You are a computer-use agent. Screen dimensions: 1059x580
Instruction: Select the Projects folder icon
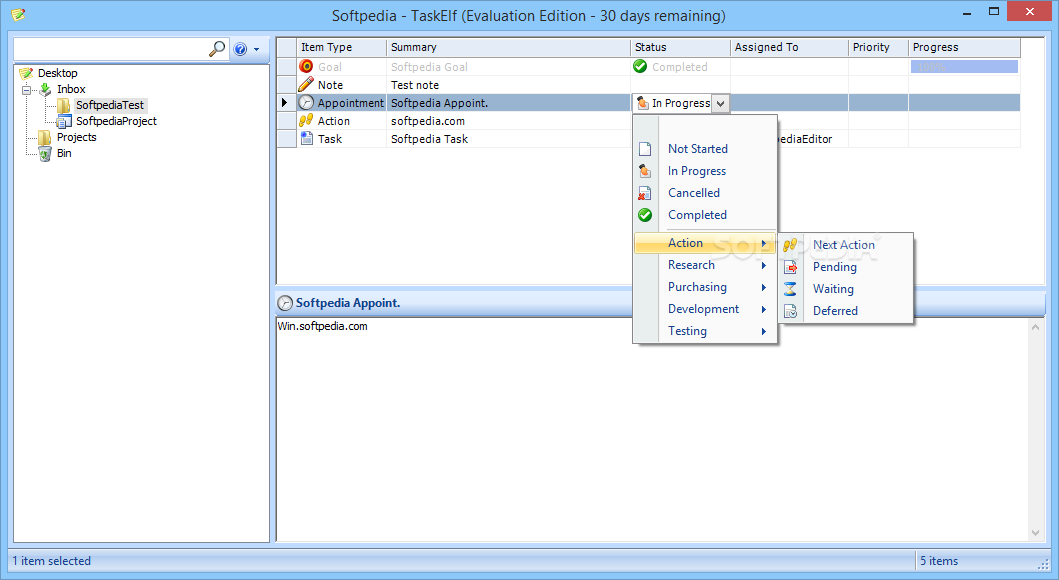tap(45, 137)
